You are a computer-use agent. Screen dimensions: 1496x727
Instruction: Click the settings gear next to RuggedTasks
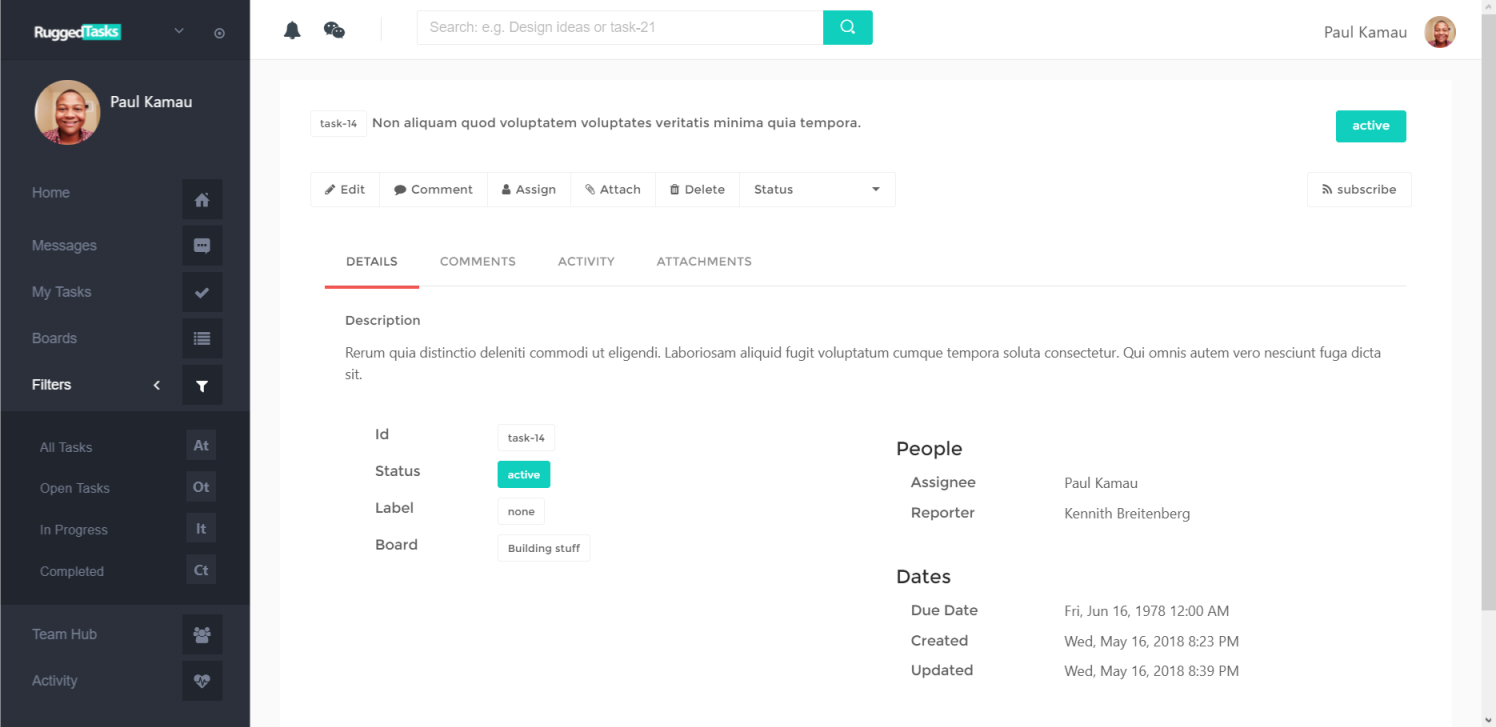(219, 32)
